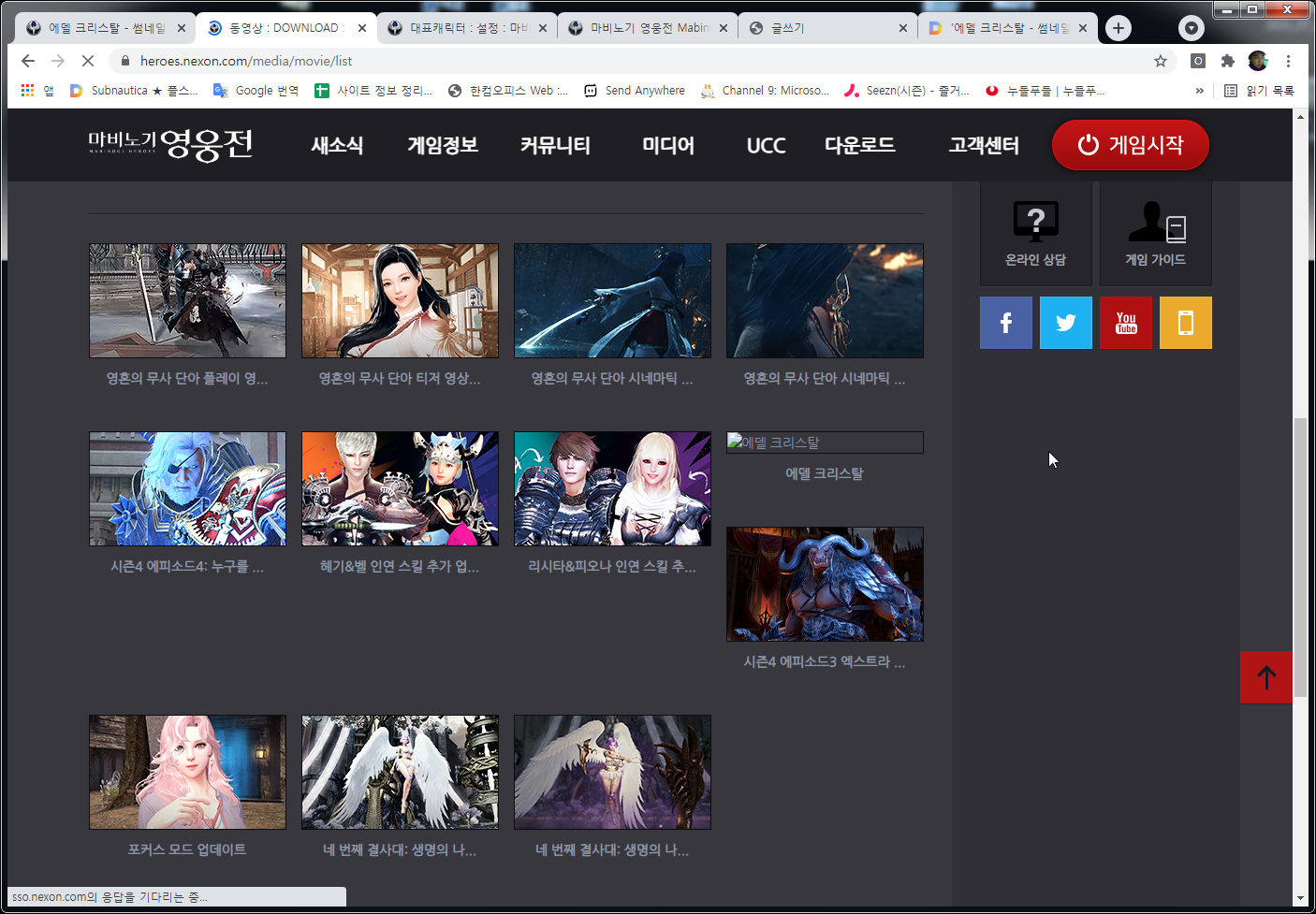Image resolution: width=1316 pixels, height=914 pixels.
Task: Open 리시타&피오나 인연 스킬 title link
Action: pyautogui.click(x=612, y=567)
